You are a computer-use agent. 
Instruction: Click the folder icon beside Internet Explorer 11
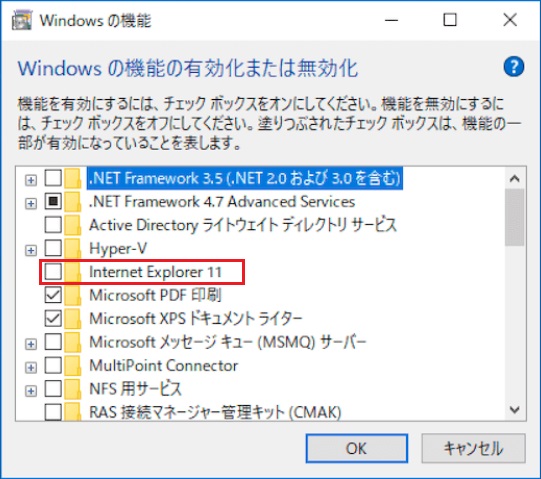(x=72, y=272)
